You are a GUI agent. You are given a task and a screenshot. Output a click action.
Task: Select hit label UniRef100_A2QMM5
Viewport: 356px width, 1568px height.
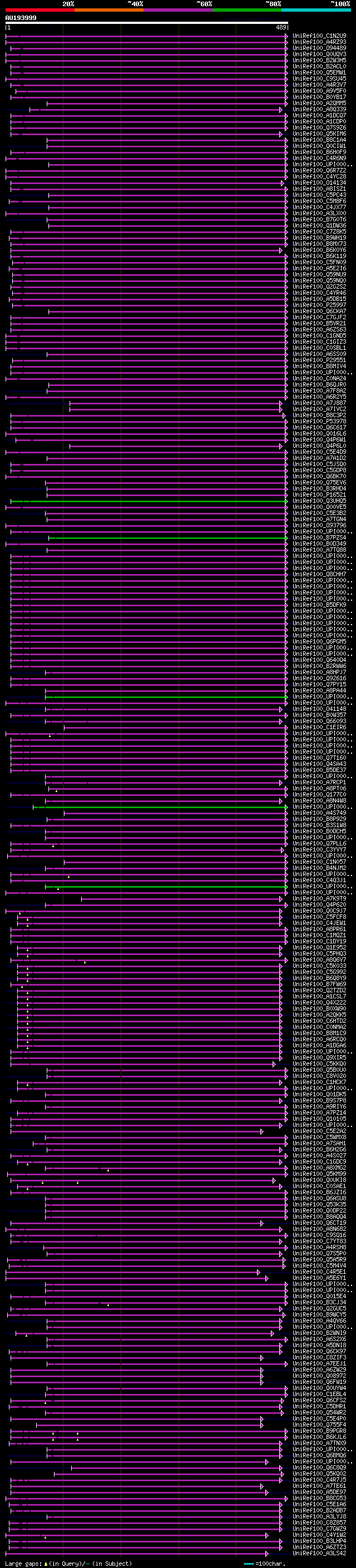(x=319, y=103)
